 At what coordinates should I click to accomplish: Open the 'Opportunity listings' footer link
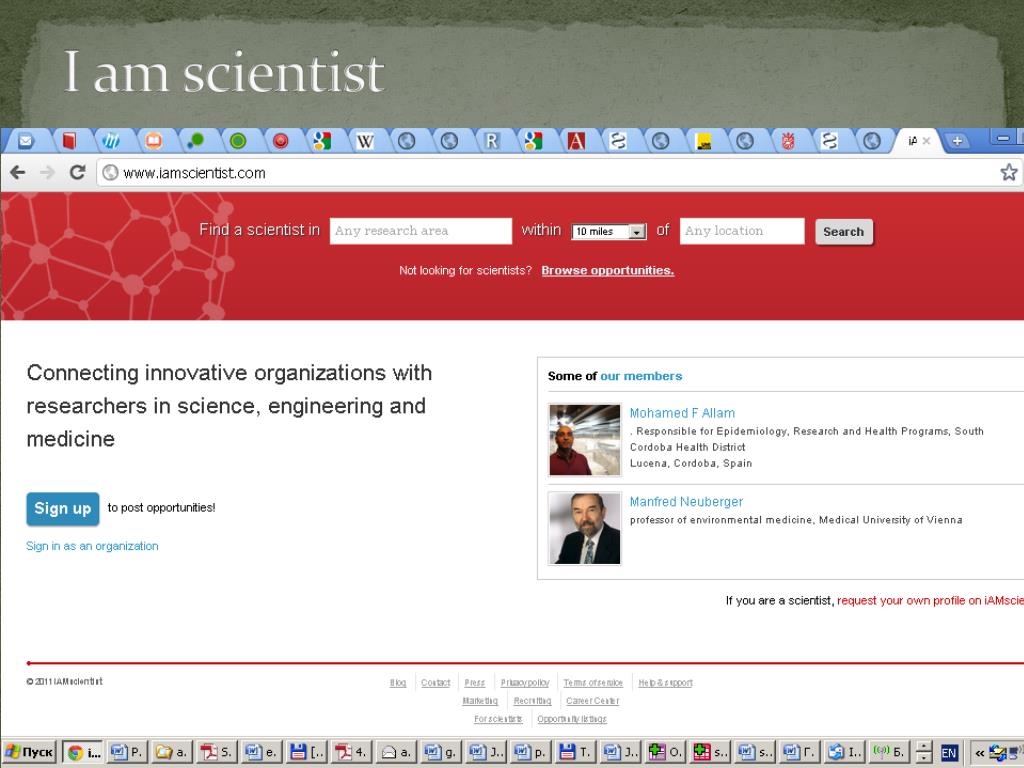tap(572, 719)
